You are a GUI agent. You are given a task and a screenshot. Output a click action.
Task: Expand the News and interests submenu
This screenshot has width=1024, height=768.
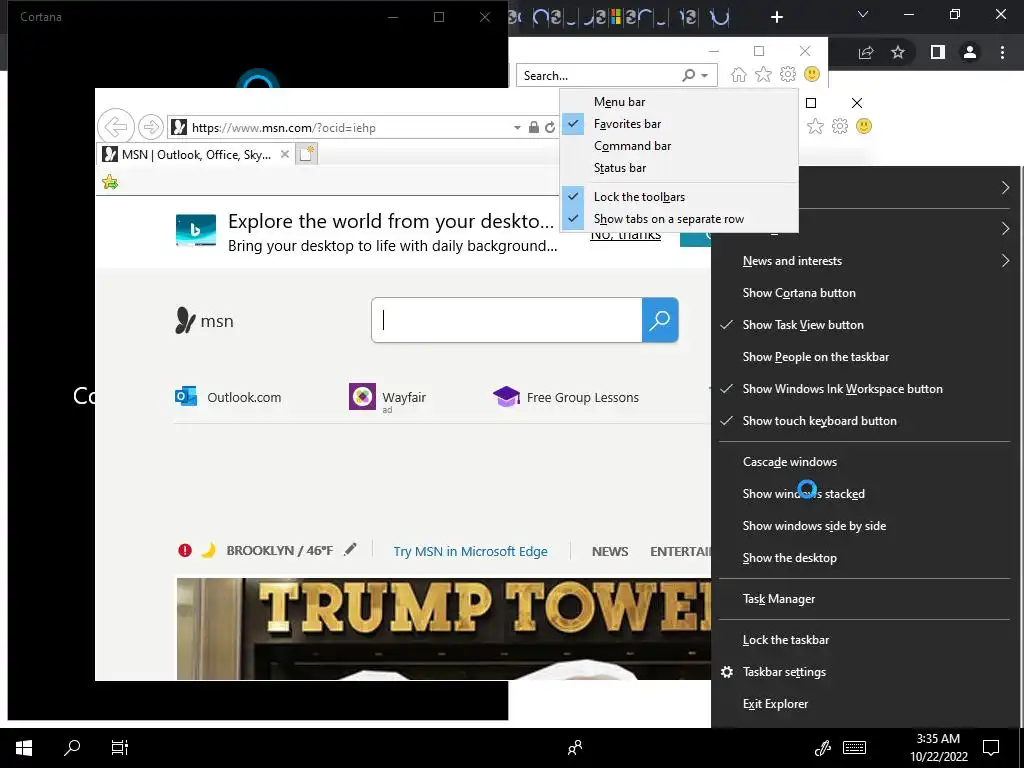865,261
